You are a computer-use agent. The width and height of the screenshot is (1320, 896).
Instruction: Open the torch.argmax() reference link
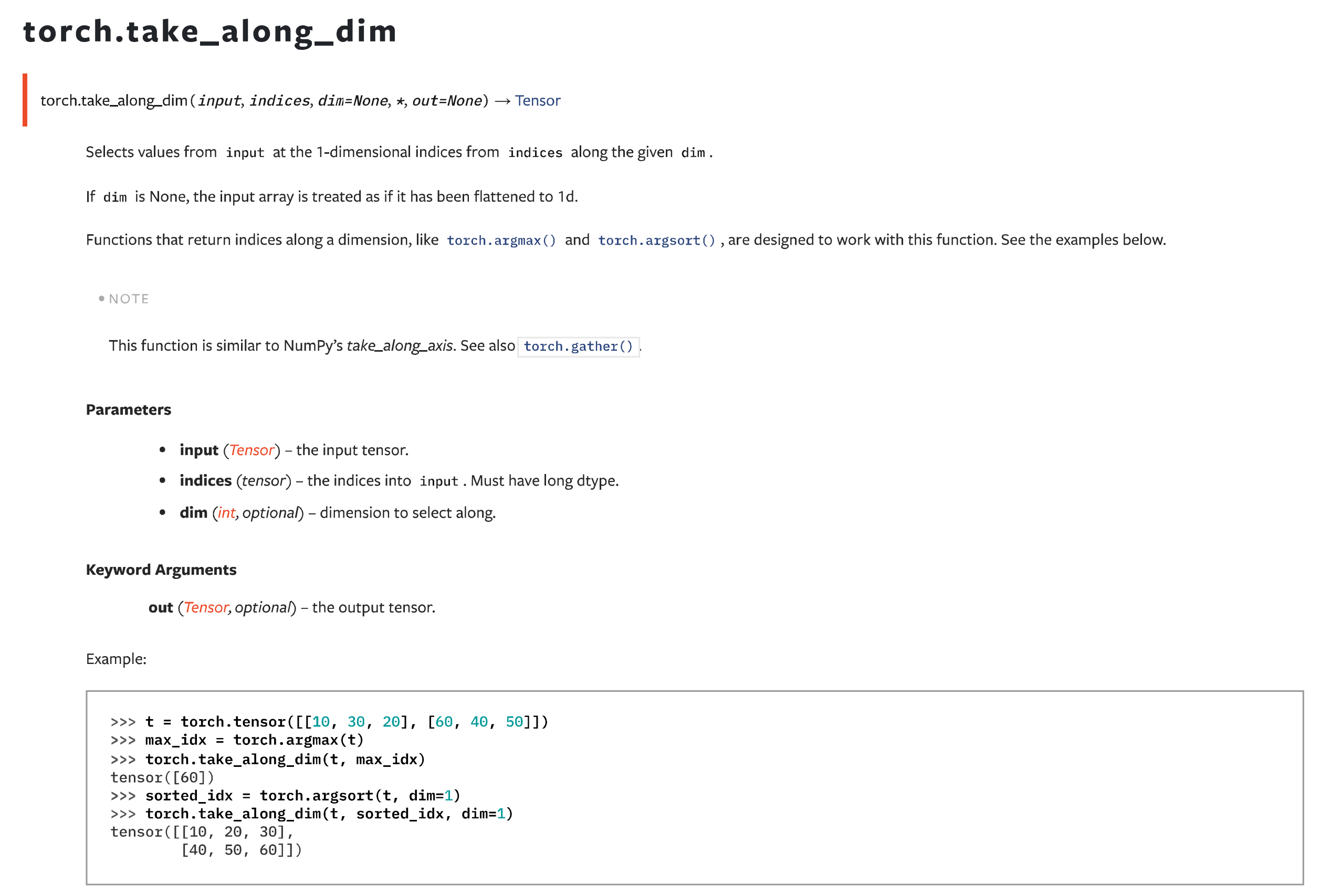click(501, 240)
